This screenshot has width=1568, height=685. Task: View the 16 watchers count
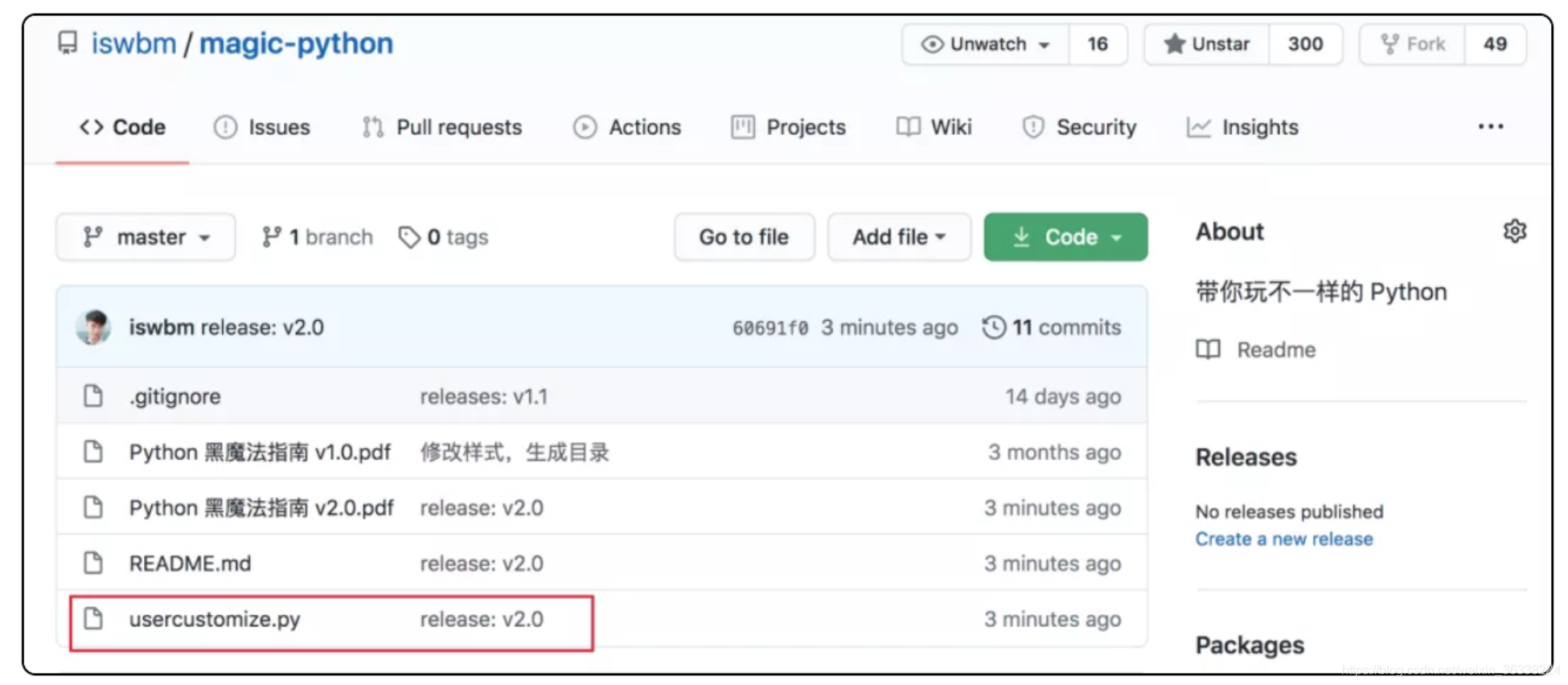1098,44
